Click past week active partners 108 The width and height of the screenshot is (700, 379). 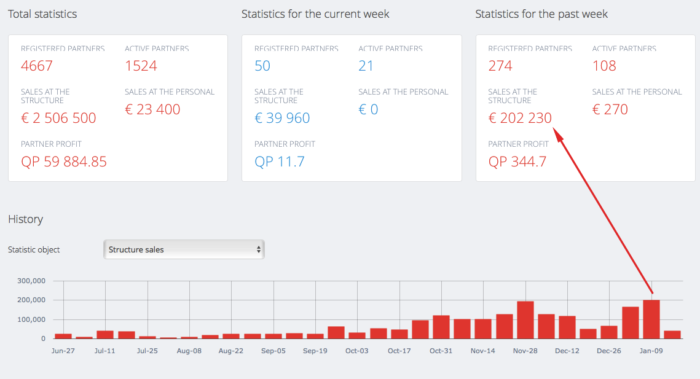click(x=604, y=66)
